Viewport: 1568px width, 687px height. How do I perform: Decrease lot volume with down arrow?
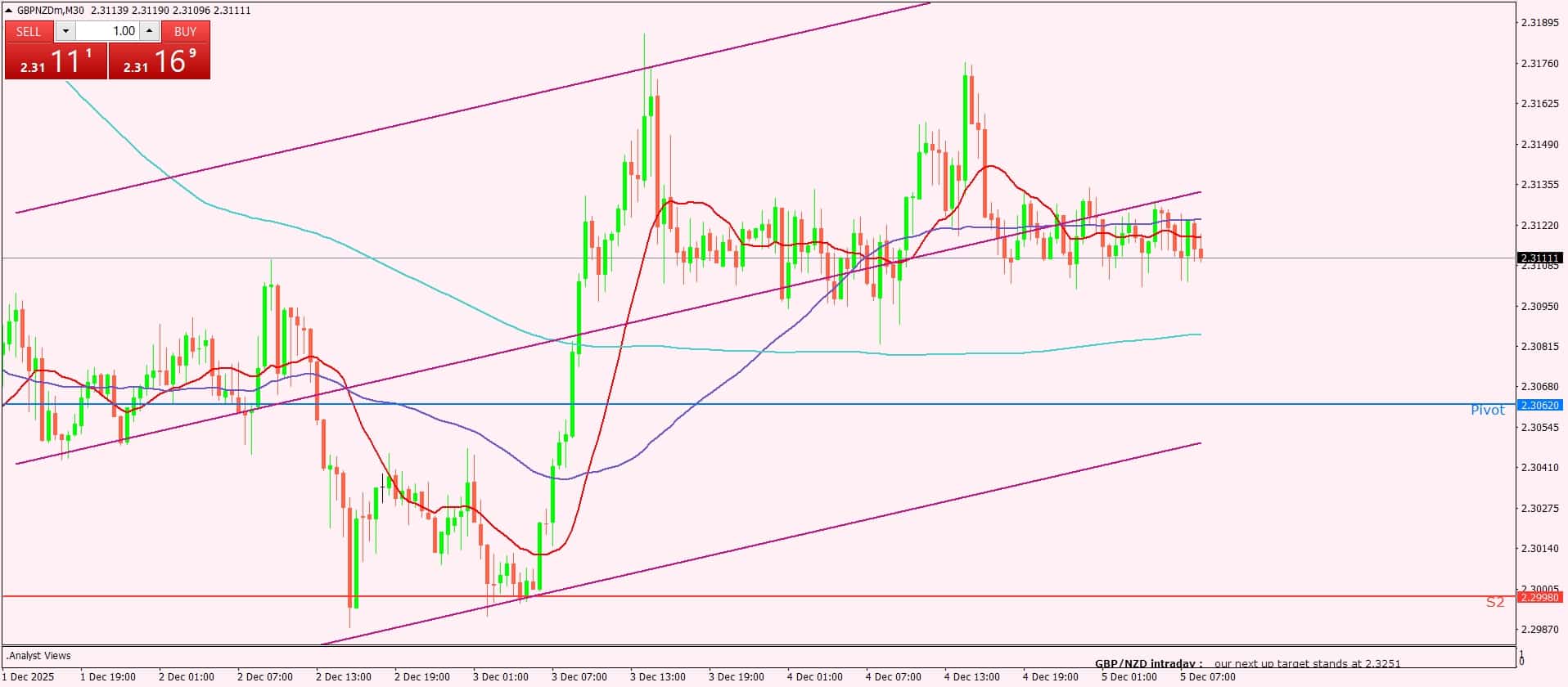tap(65, 31)
